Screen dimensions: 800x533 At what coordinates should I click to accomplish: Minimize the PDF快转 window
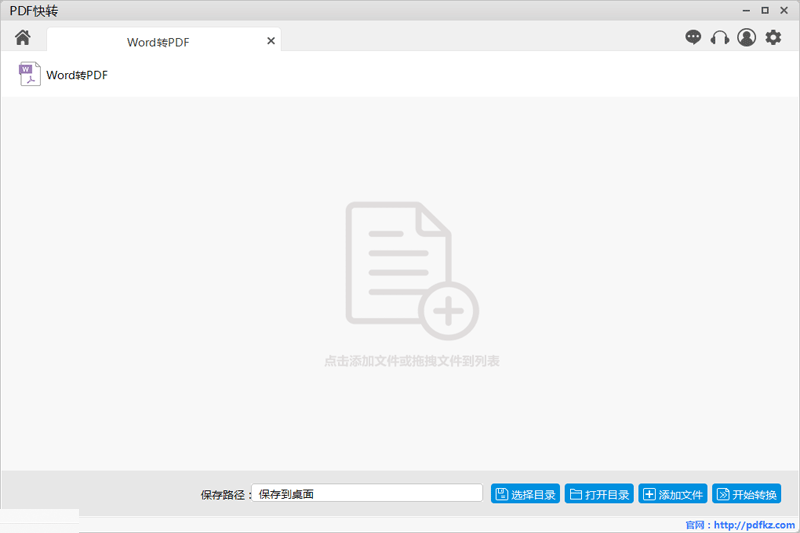(746, 10)
